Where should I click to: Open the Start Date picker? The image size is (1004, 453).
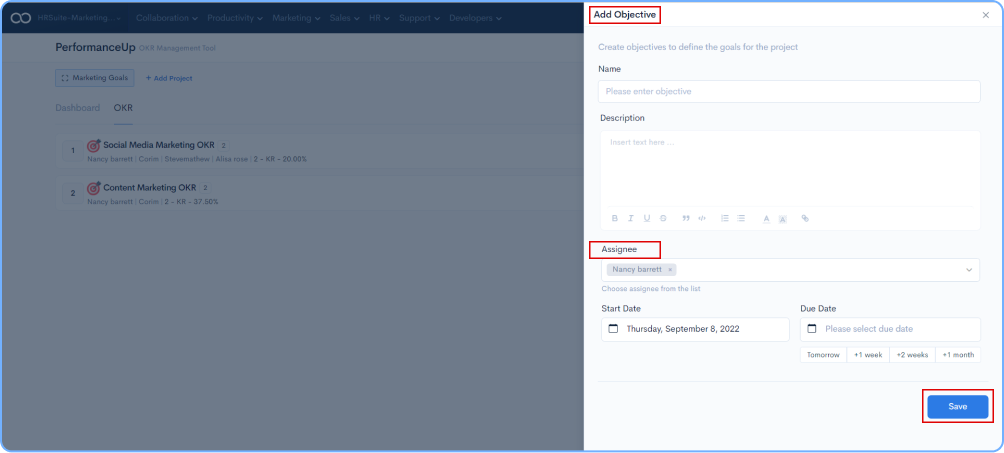click(x=695, y=329)
